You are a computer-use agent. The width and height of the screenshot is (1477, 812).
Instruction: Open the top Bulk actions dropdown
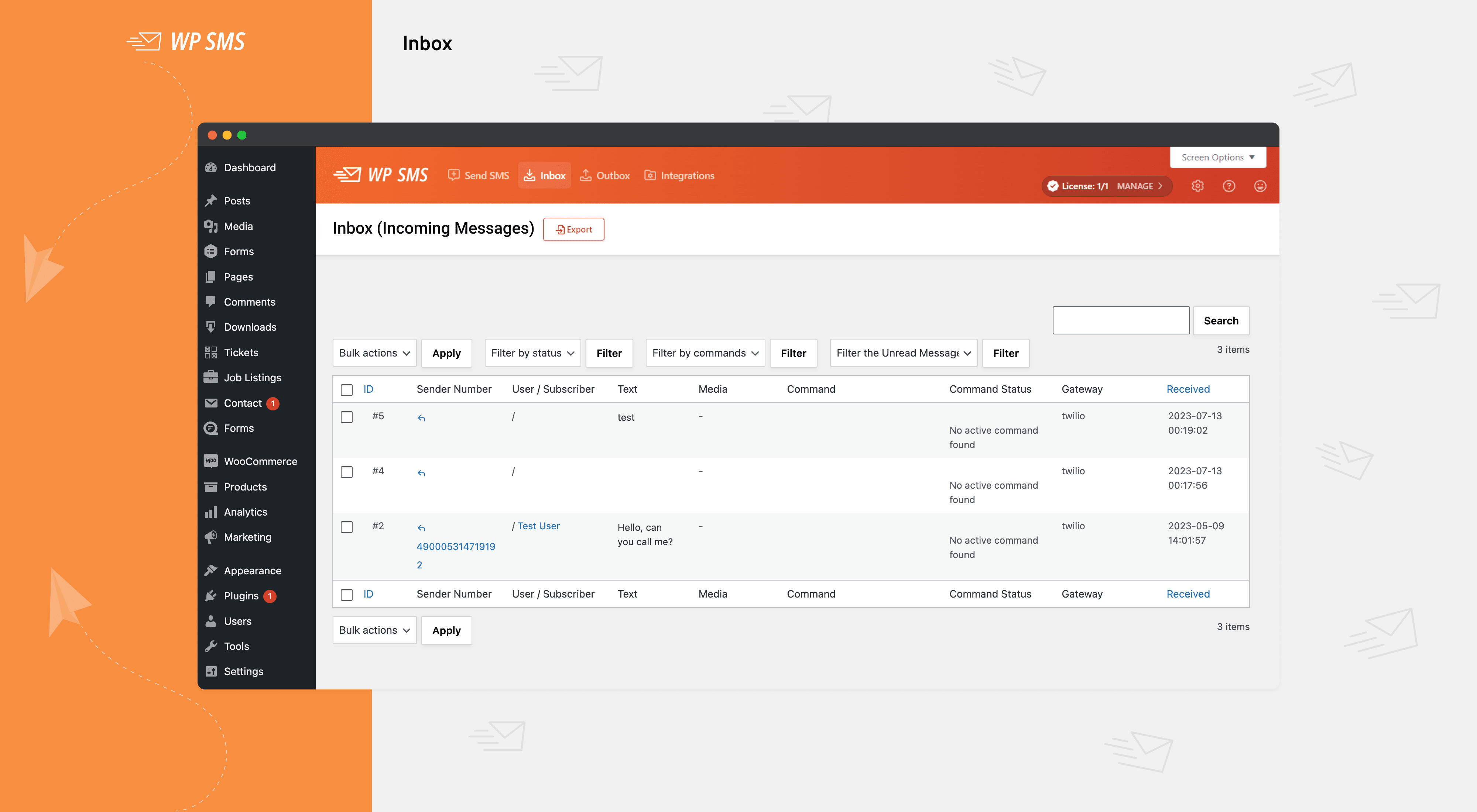click(374, 353)
